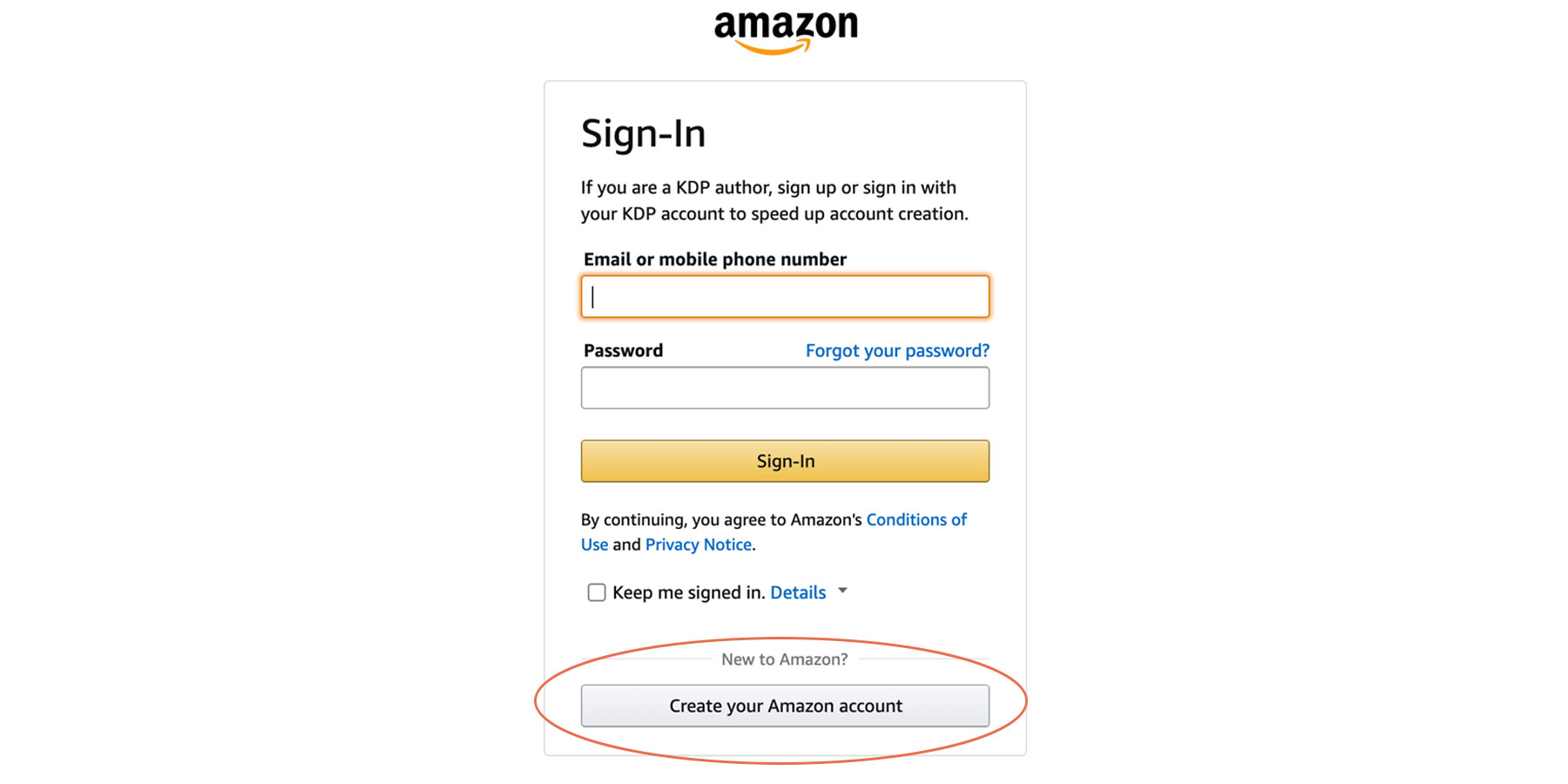Image resolution: width=1568 pixels, height=784 pixels.
Task: View Amazon's Conditions of Use
Action: click(916, 519)
